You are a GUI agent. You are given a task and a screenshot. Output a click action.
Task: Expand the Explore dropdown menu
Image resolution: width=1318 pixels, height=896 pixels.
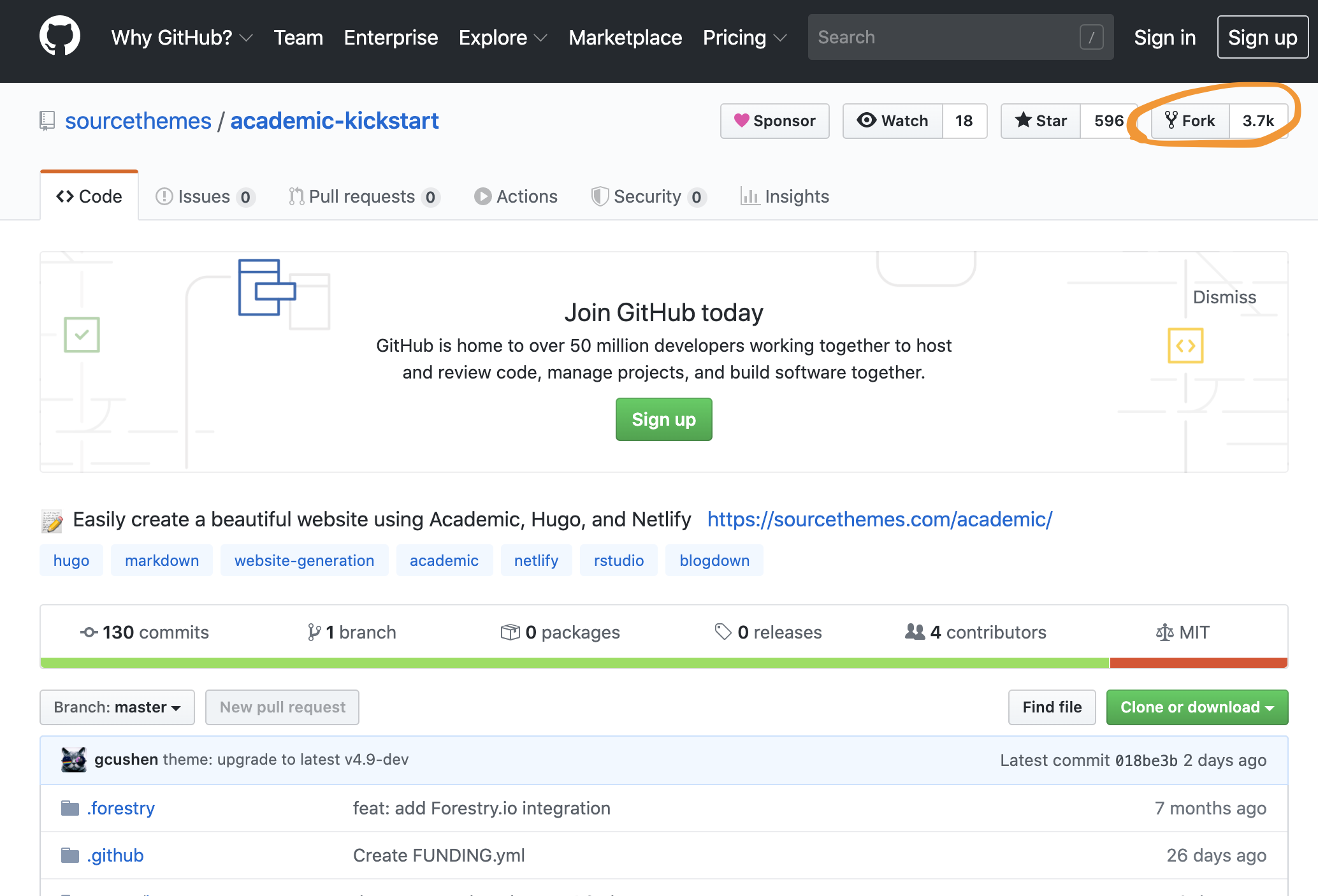pos(503,38)
